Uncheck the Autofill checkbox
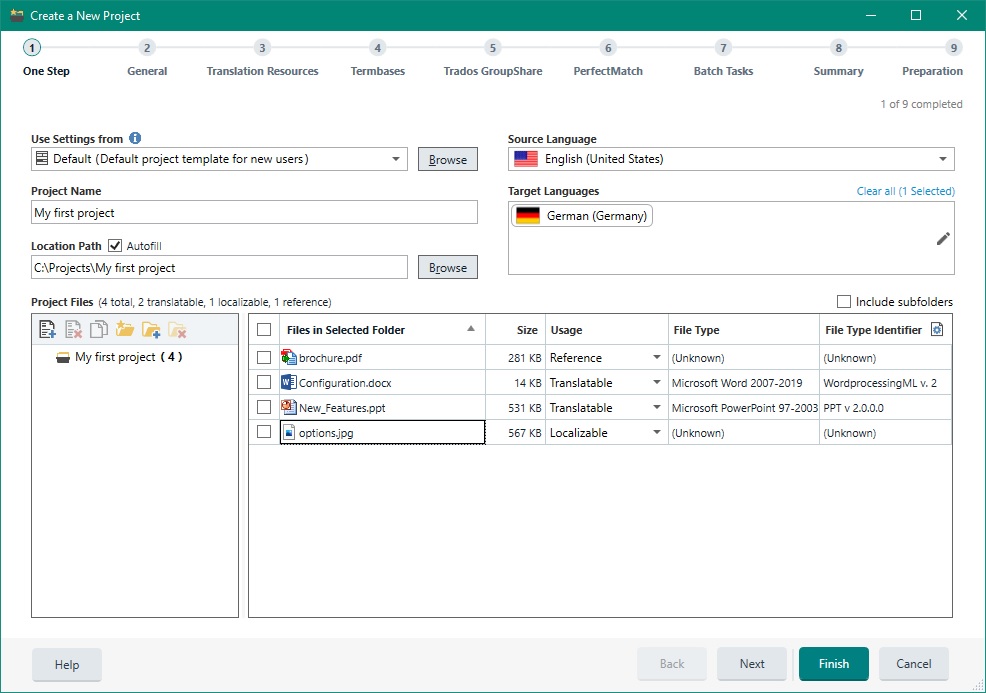 coord(115,245)
